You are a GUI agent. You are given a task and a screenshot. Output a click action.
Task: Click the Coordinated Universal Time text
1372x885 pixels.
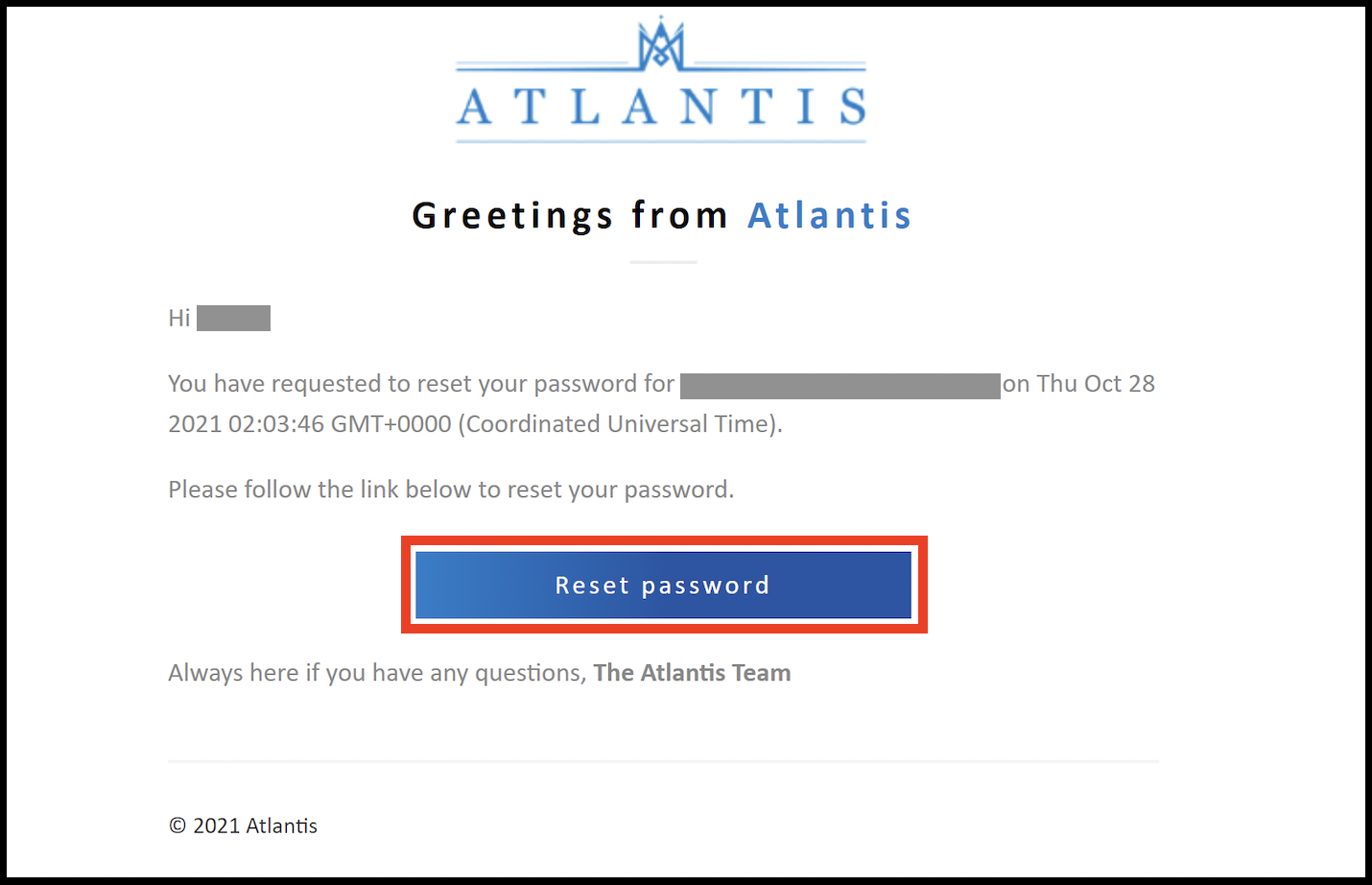[x=621, y=424]
